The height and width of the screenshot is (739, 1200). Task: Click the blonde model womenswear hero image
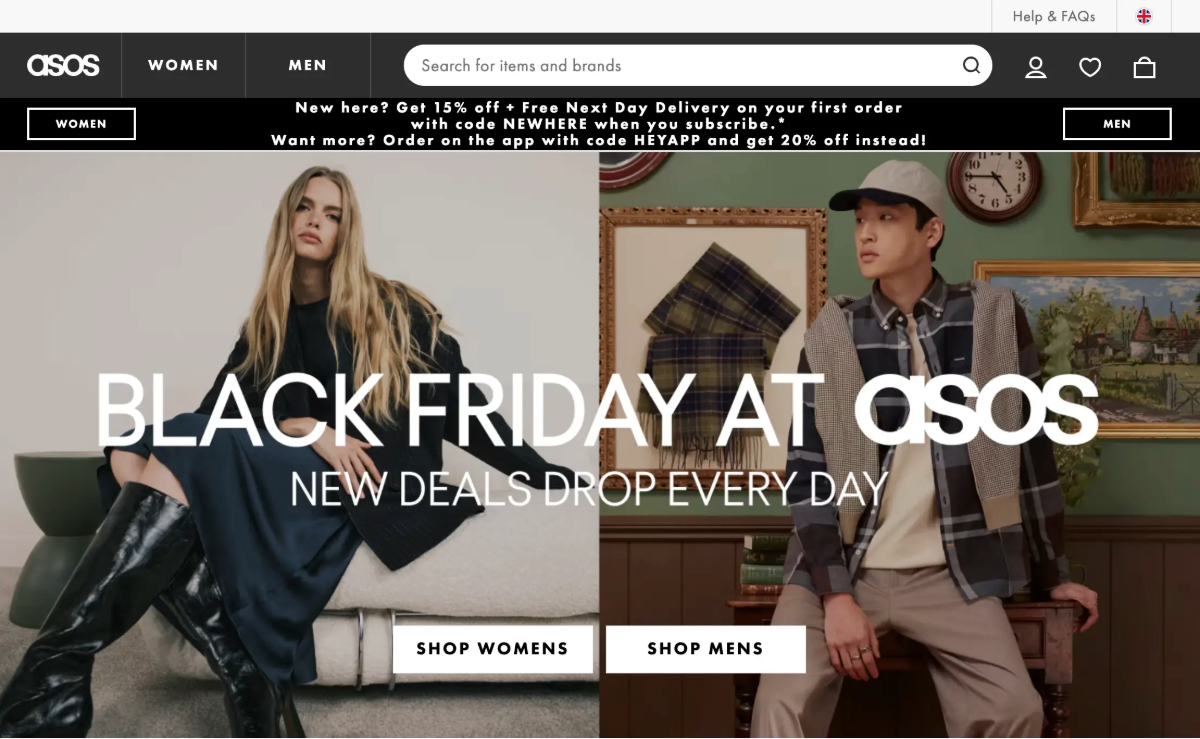tap(299, 445)
